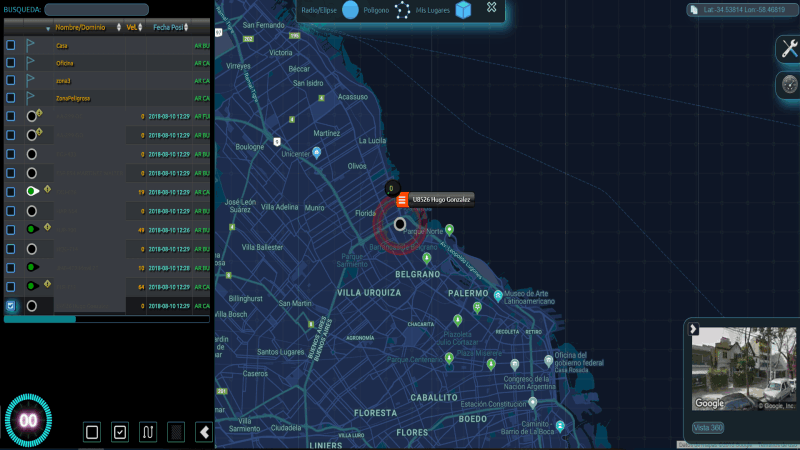Screen dimensions: 800x450
Task: Sort the list by the Vel. column
Action: pos(131,28)
